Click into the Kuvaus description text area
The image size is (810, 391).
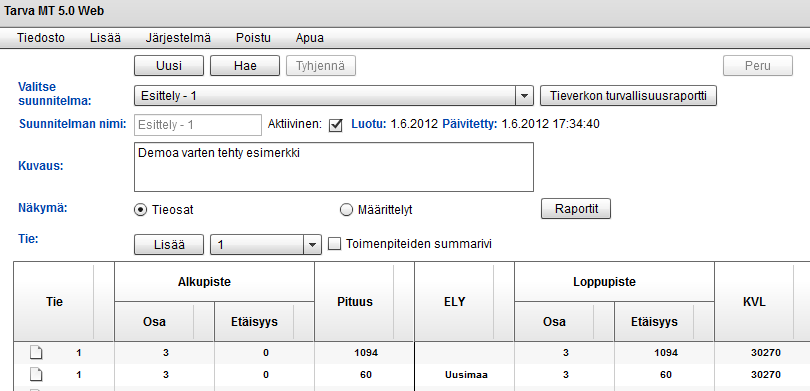pyautogui.click(x=334, y=167)
